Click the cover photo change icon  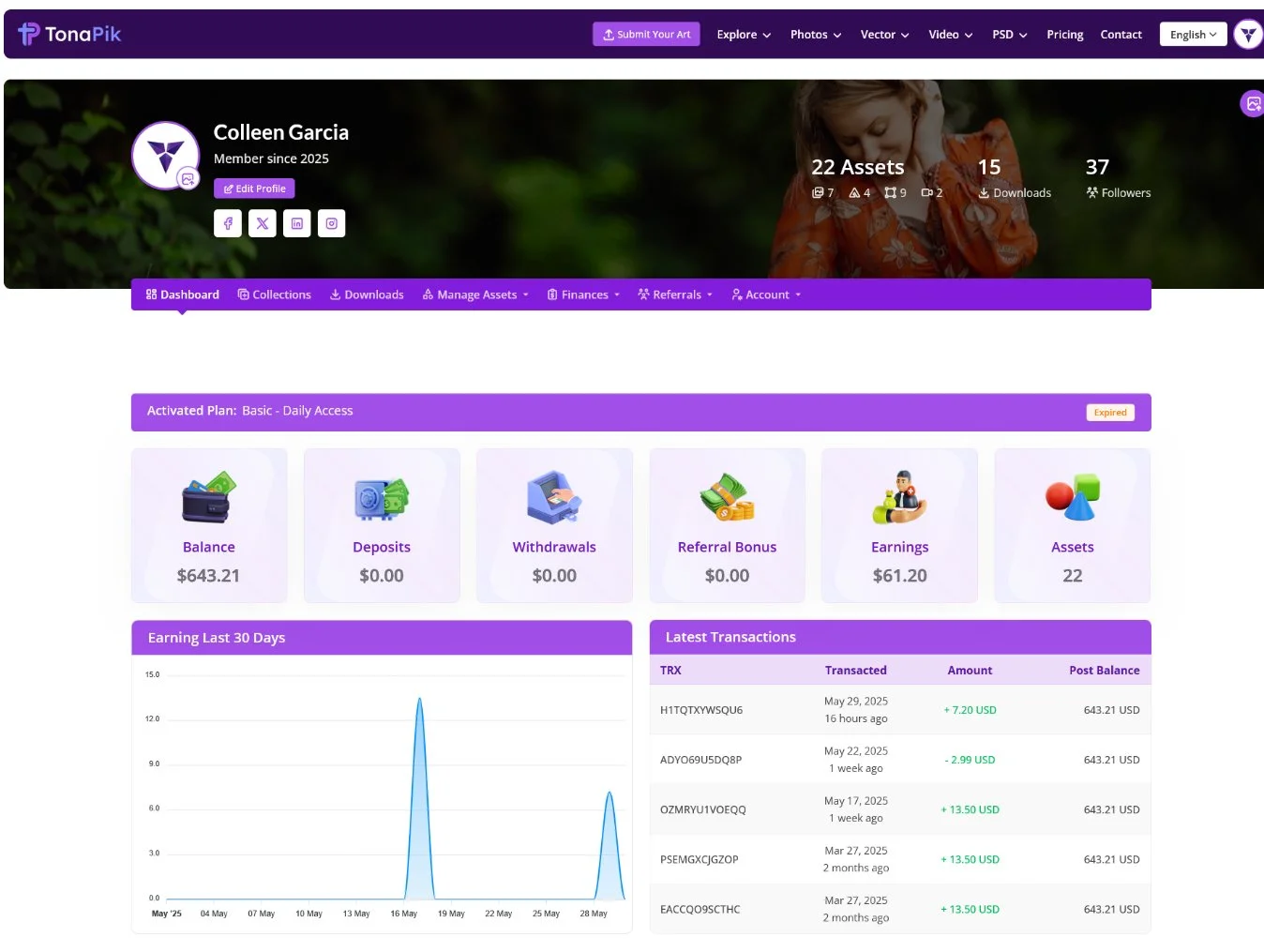click(x=1252, y=103)
